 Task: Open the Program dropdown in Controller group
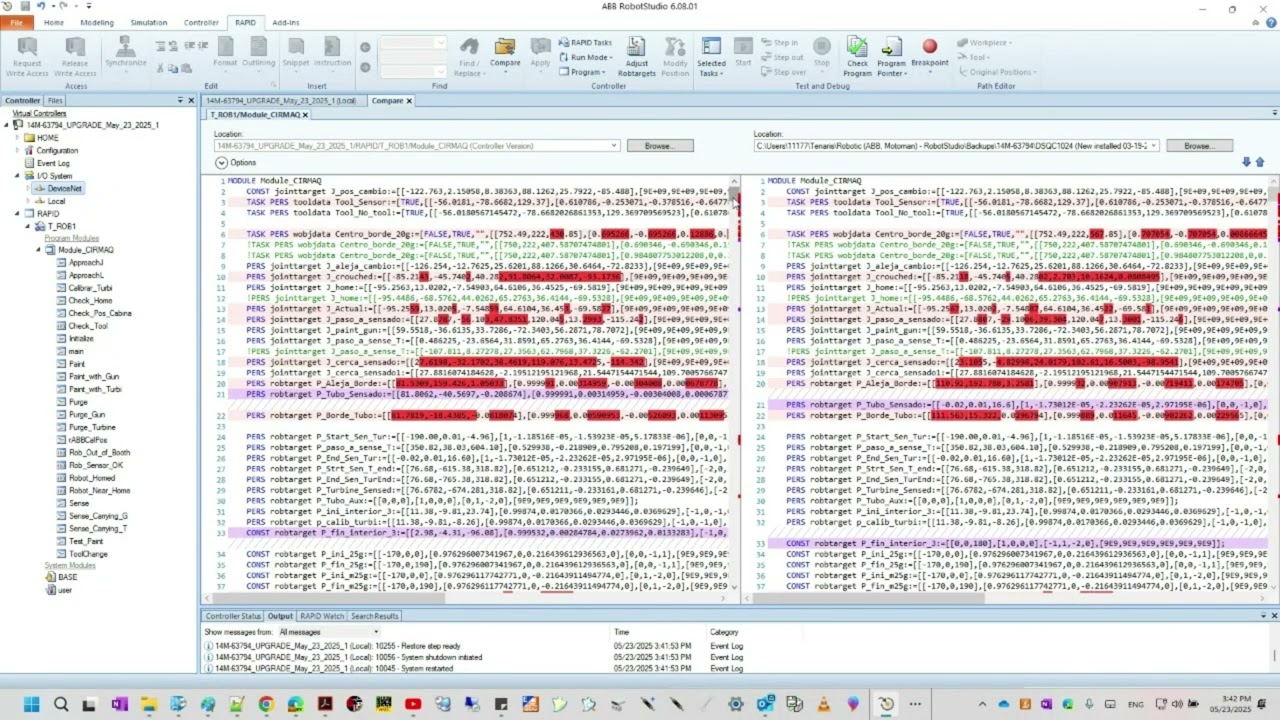pos(582,72)
